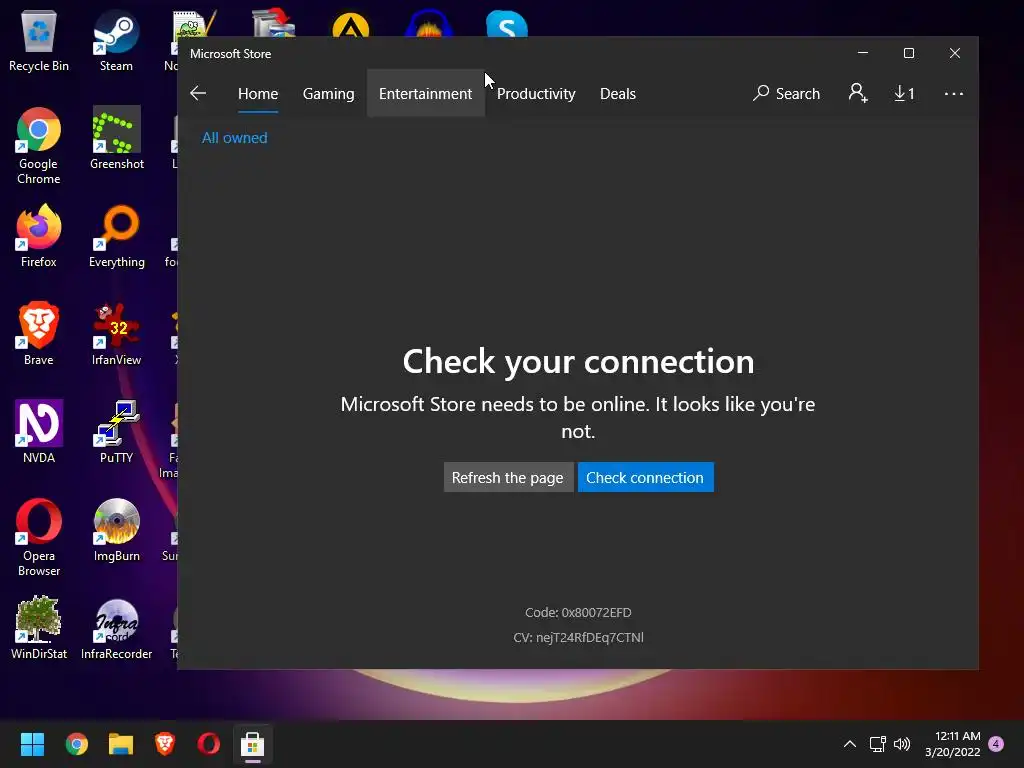The width and height of the screenshot is (1024, 768).
Task: Click the Microsoft Store taskbar icon
Action: pyautogui.click(x=252, y=744)
